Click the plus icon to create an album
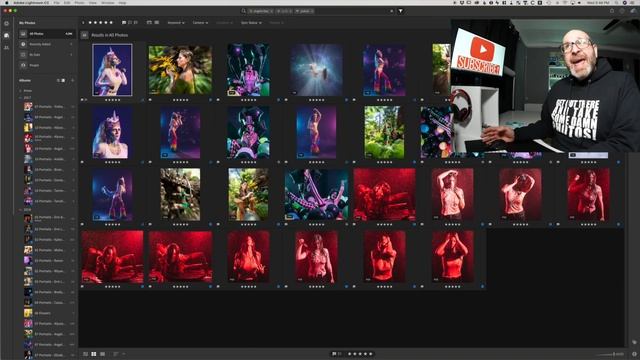Image resolution: width=640 pixels, height=360 pixels. coord(73,80)
